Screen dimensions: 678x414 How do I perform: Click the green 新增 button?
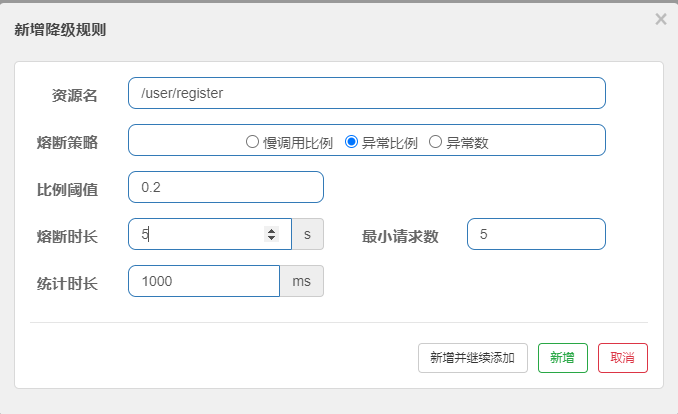pos(563,358)
